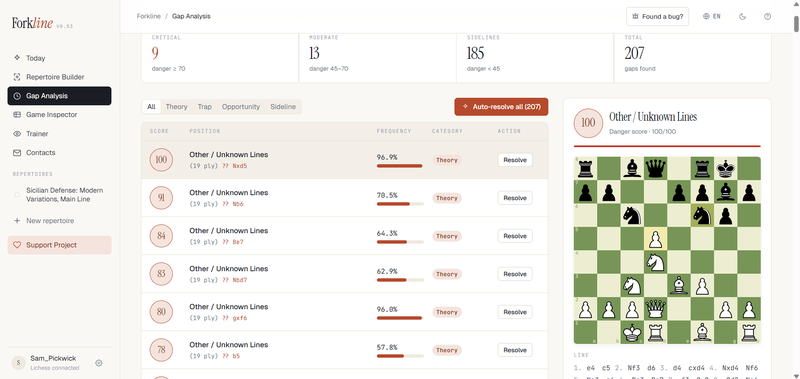Open the Today page icon
The height and width of the screenshot is (379, 800).
(17, 58)
